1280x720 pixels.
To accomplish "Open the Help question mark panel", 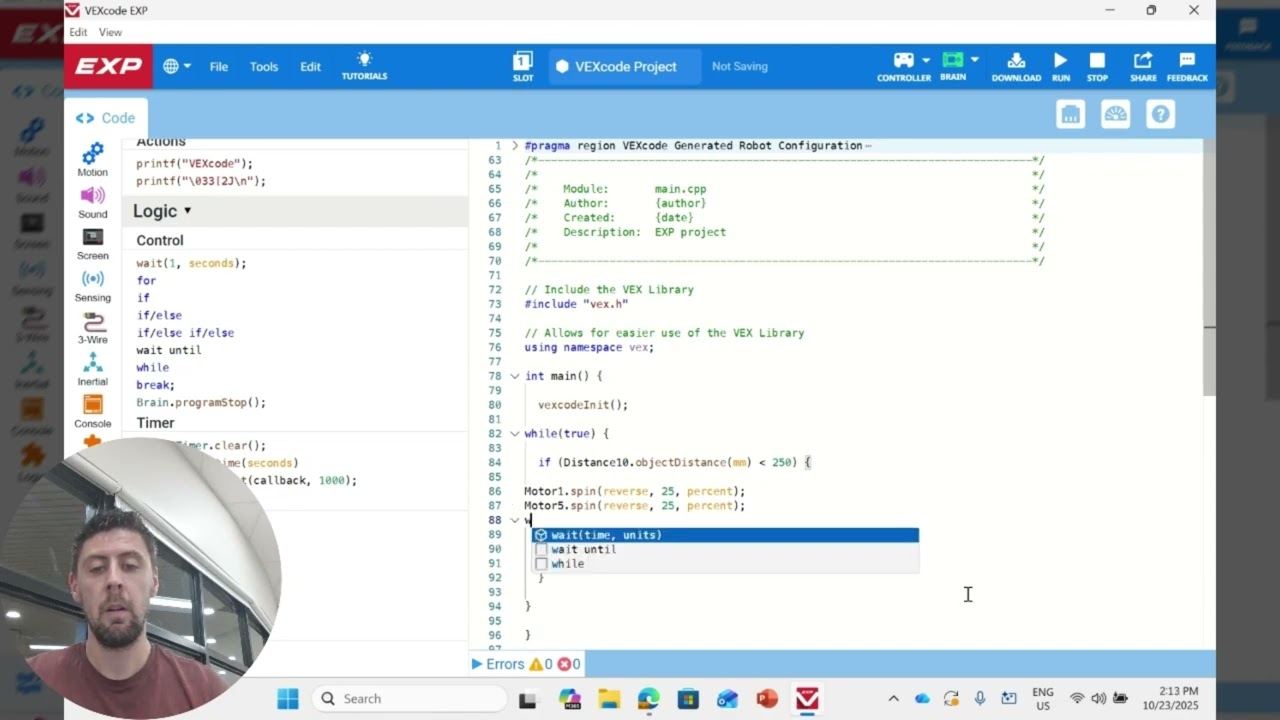I will (x=1161, y=114).
